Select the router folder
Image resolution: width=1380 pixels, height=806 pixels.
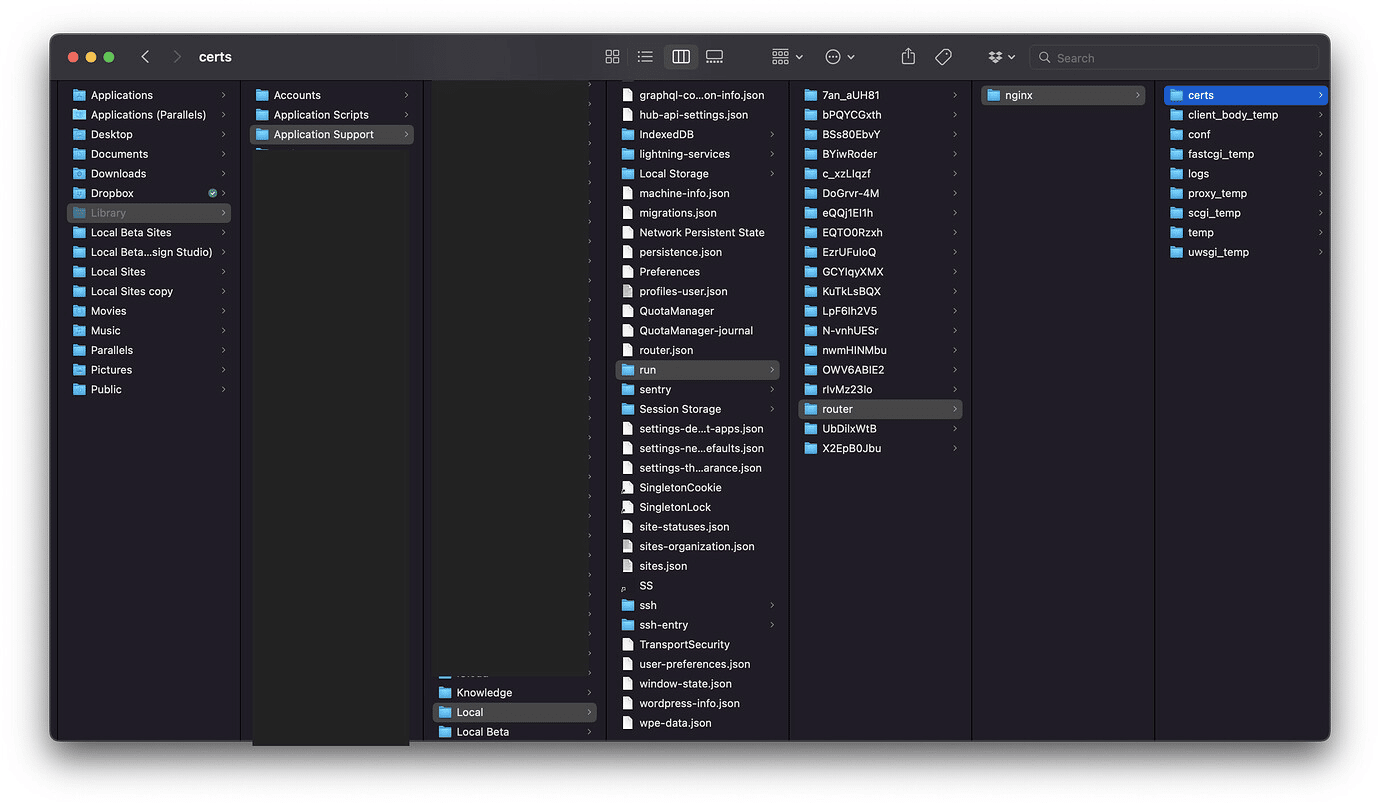click(x=880, y=409)
